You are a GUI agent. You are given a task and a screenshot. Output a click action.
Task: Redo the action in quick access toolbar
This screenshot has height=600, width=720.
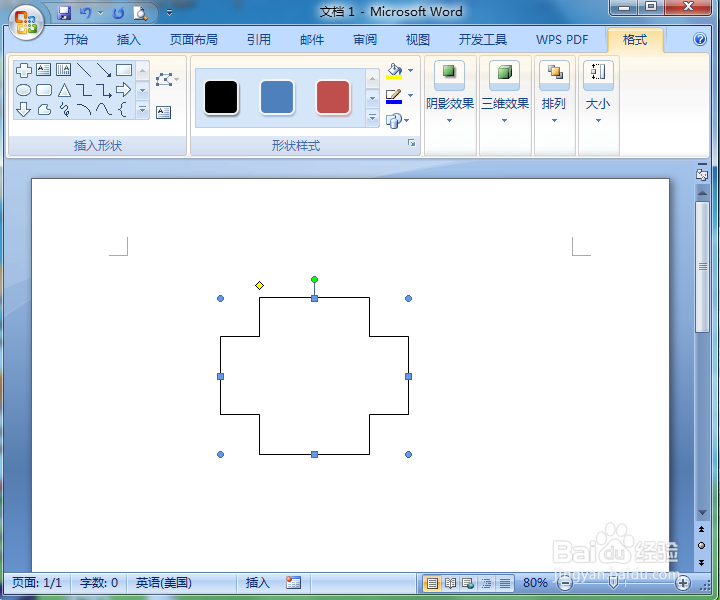[118, 13]
